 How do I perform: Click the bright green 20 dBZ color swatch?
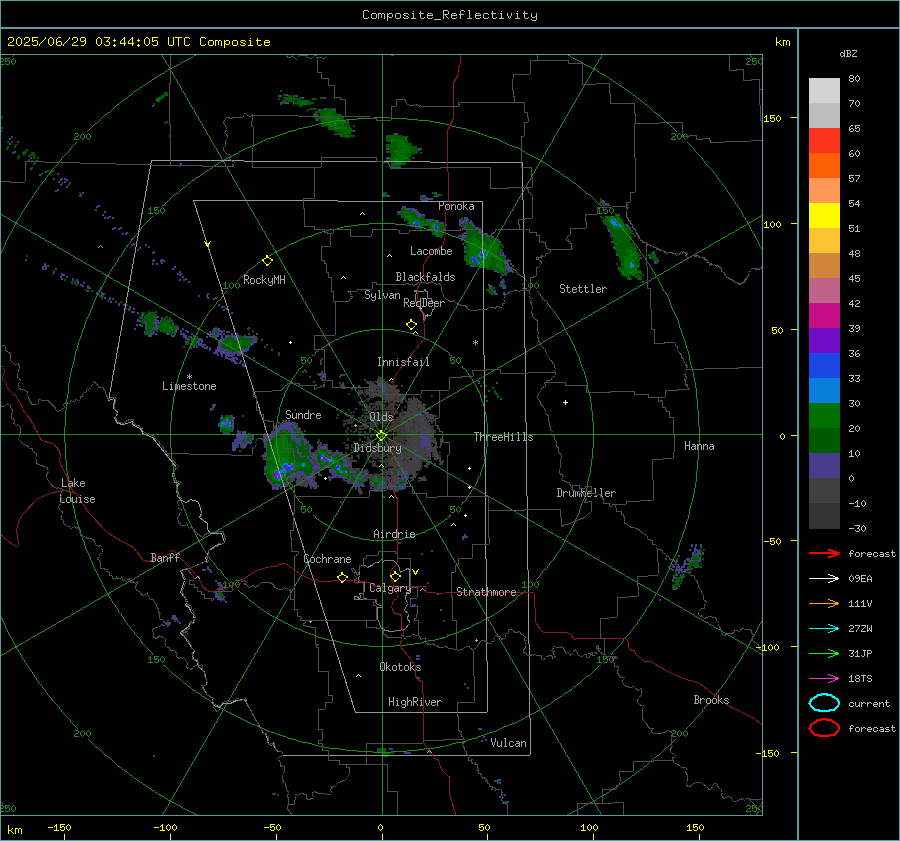pyautogui.click(x=824, y=416)
